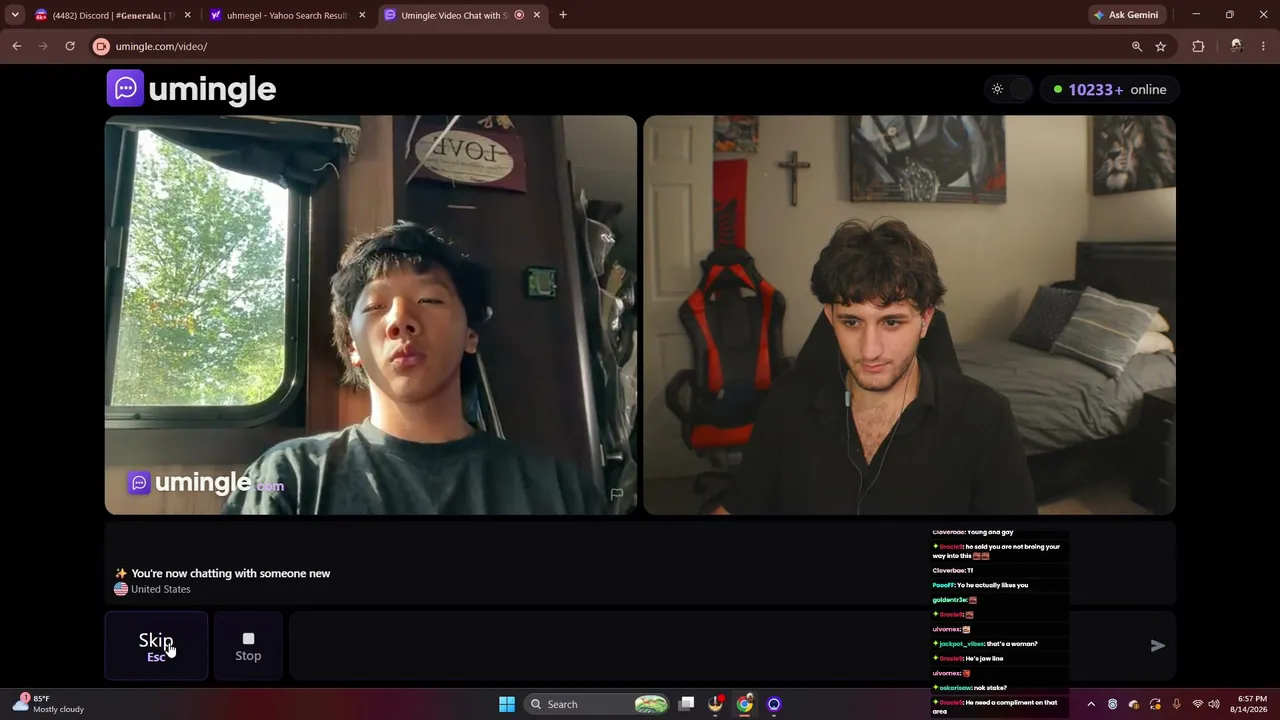
Task: Open the volume control in the tray
Action: point(1215,704)
